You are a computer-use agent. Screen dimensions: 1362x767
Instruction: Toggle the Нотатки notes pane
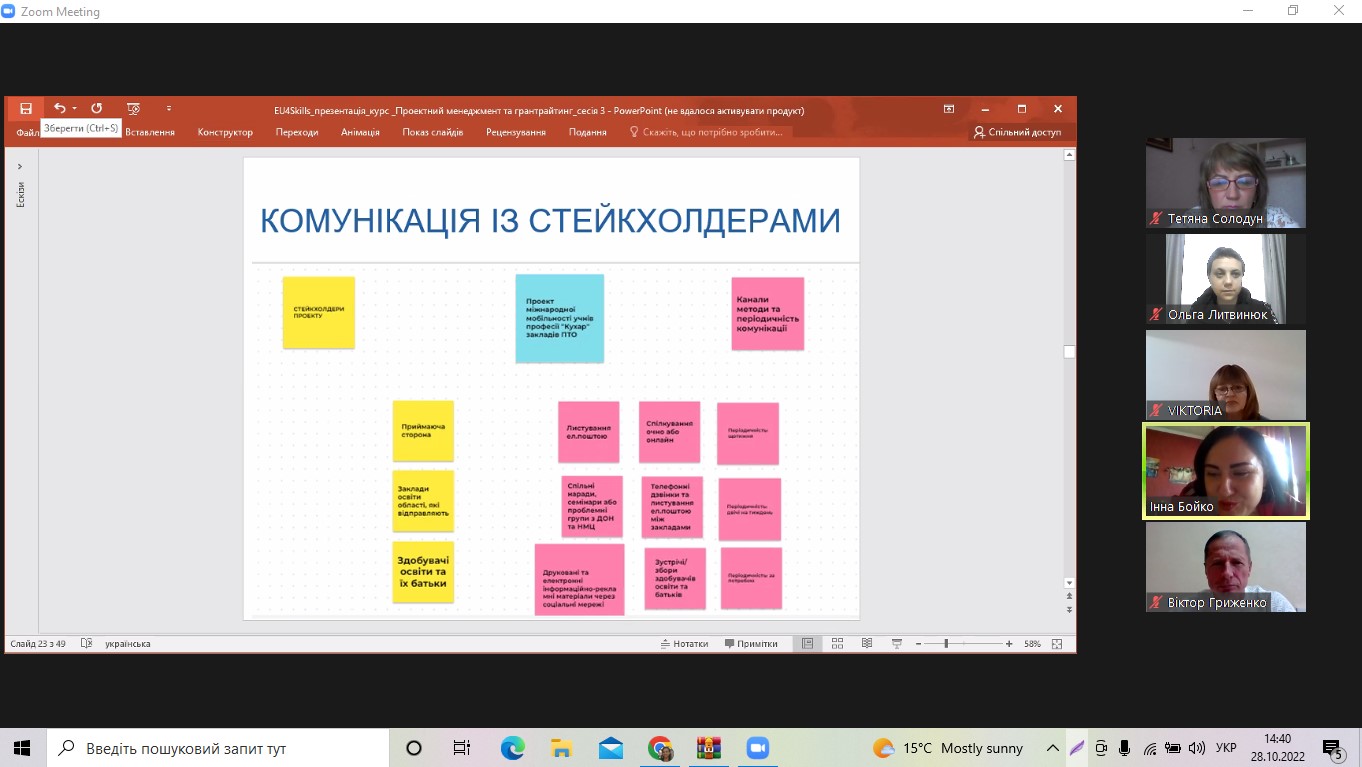pyautogui.click(x=685, y=644)
